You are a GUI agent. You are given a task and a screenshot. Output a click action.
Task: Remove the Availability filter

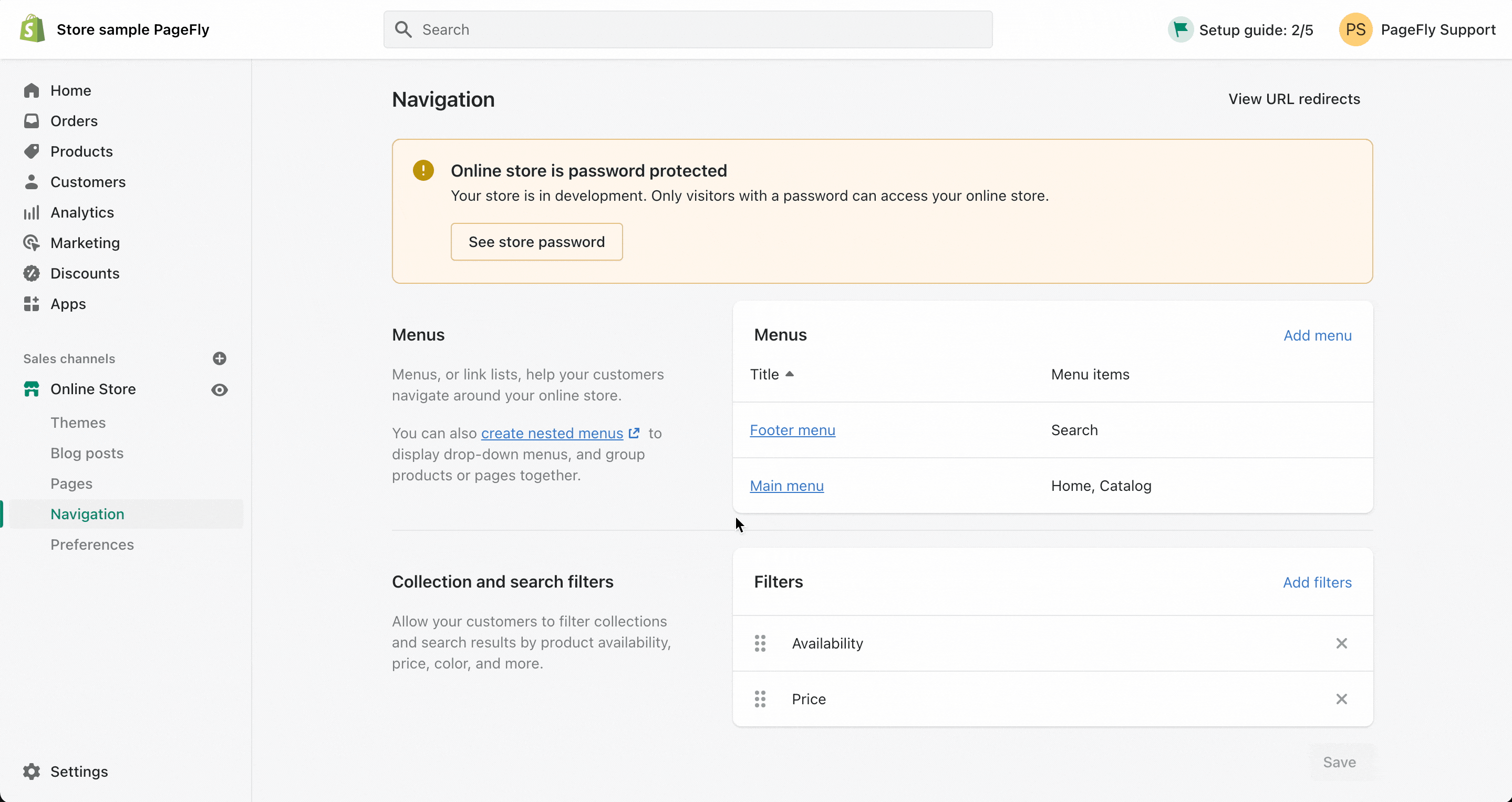[1342, 643]
